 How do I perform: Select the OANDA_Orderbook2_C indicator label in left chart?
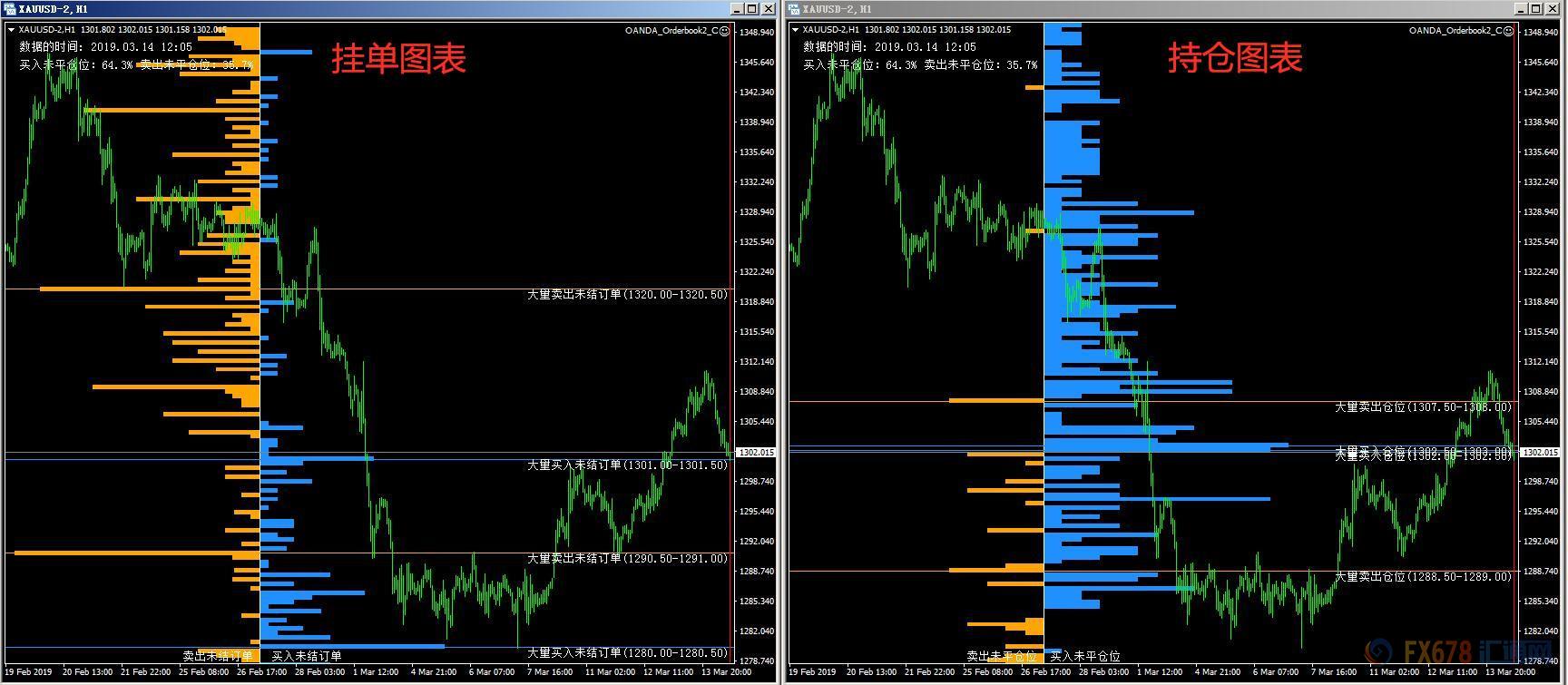pyautogui.click(x=671, y=31)
